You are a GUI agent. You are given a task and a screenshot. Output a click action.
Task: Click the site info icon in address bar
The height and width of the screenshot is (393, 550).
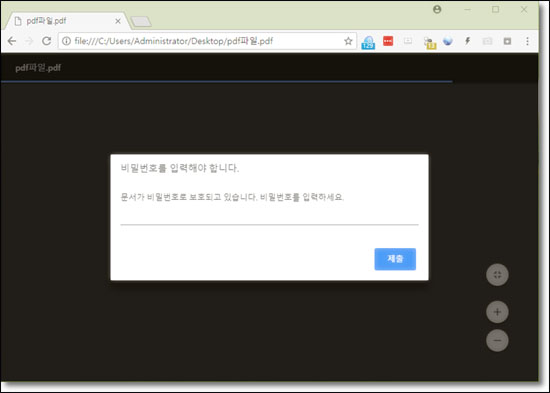66,41
